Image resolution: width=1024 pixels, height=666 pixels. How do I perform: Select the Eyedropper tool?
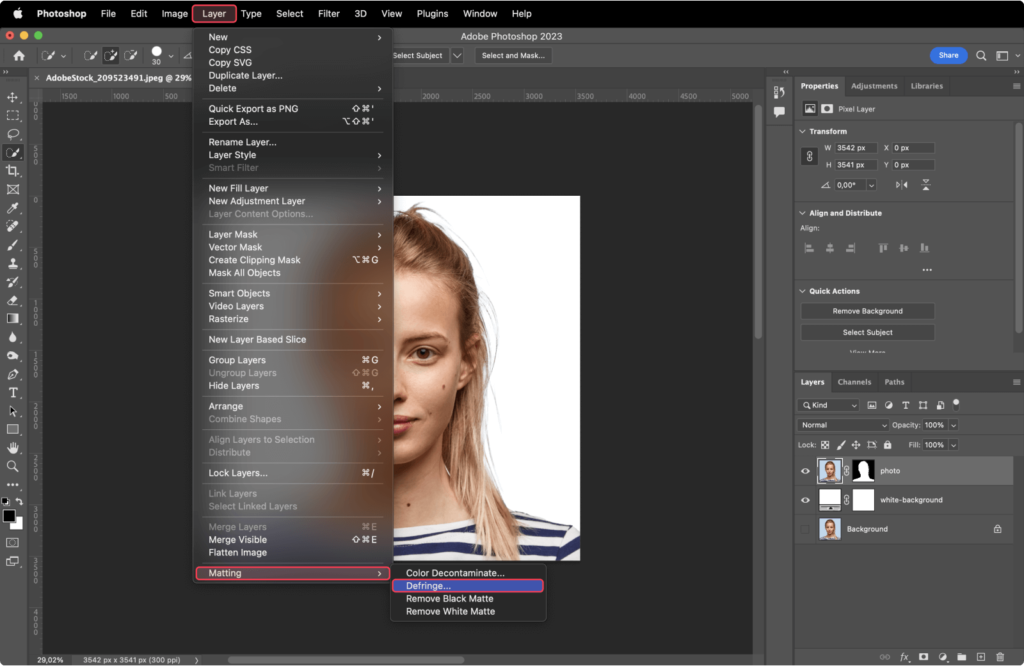pos(14,208)
